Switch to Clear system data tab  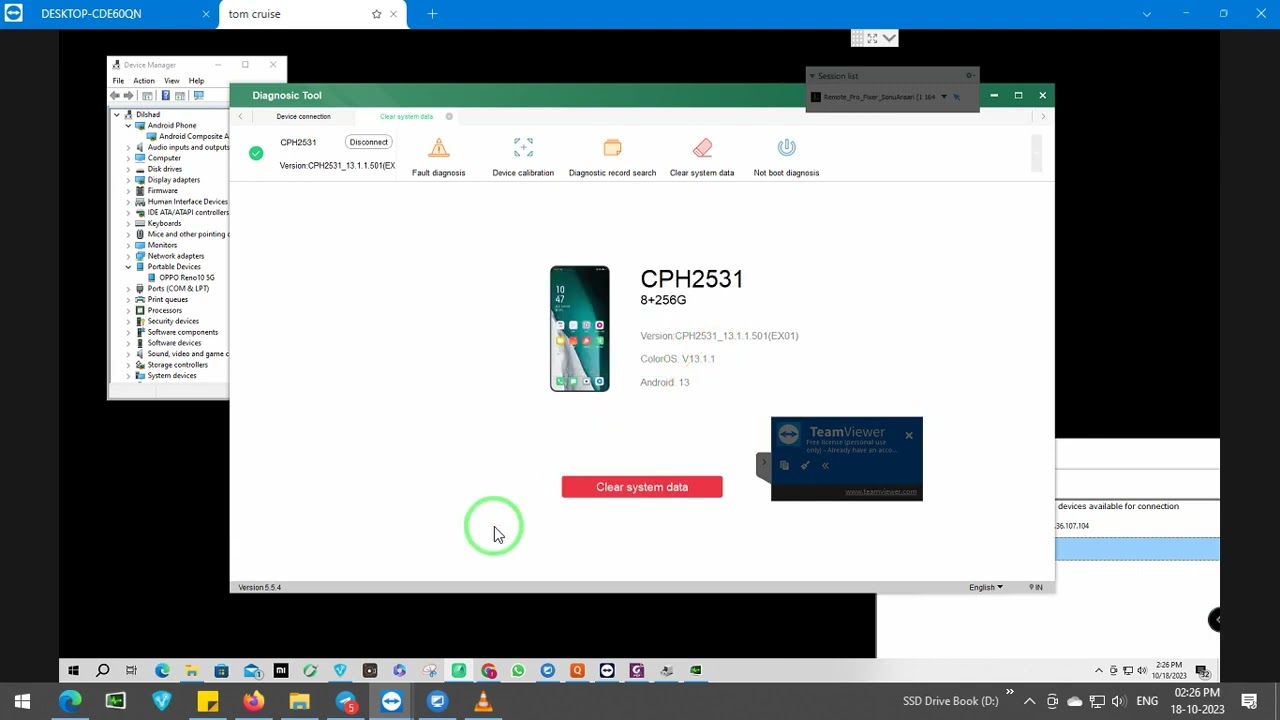(406, 116)
